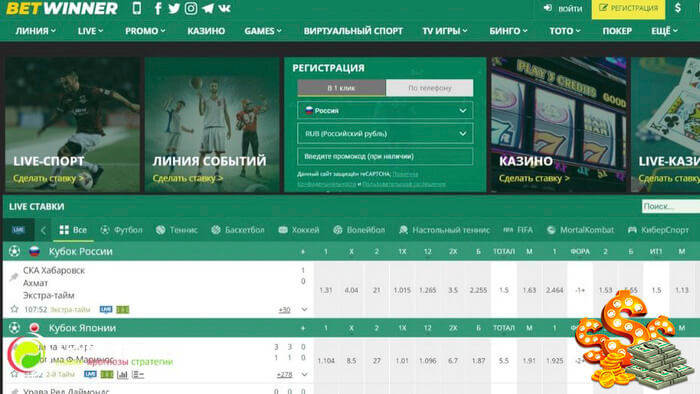Filter live bets by Настольный теннис
This screenshot has height=394, width=700.
tap(444, 230)
